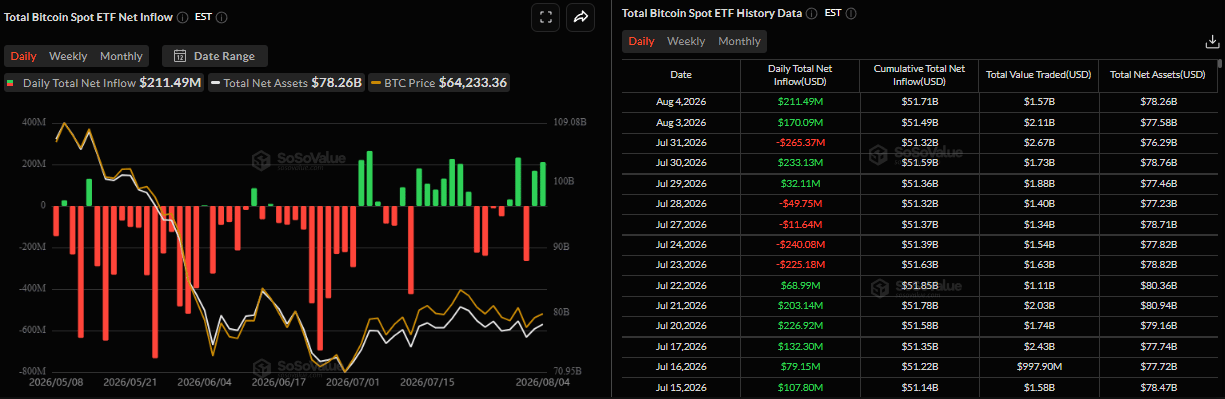Image resolution: width=1225 pixels, height=399 pixels.
Task: Switch chart to Monthly view
Action: [121, 56]
